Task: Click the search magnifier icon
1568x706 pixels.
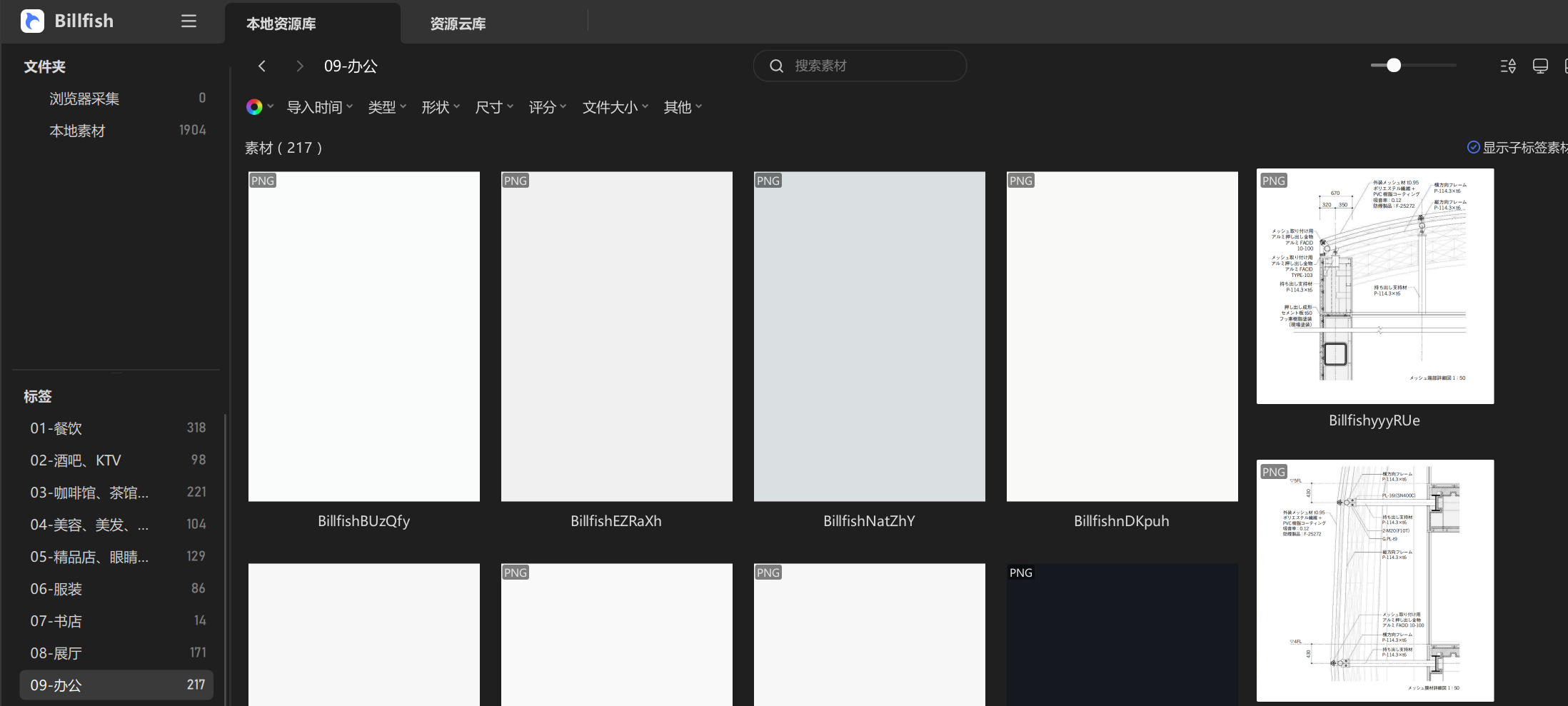Action: coord(777,66)
